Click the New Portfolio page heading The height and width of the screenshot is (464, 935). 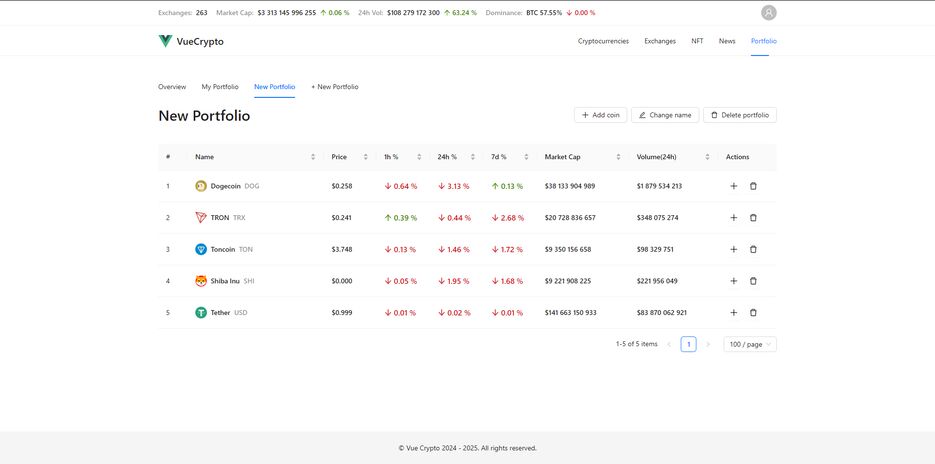(204, 116)
